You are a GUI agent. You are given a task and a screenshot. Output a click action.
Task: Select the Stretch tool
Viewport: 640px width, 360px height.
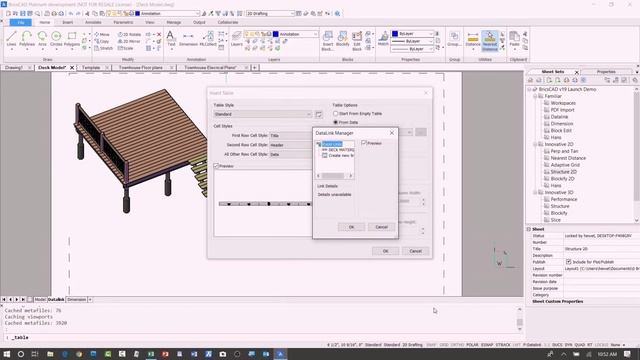[103, 48]
